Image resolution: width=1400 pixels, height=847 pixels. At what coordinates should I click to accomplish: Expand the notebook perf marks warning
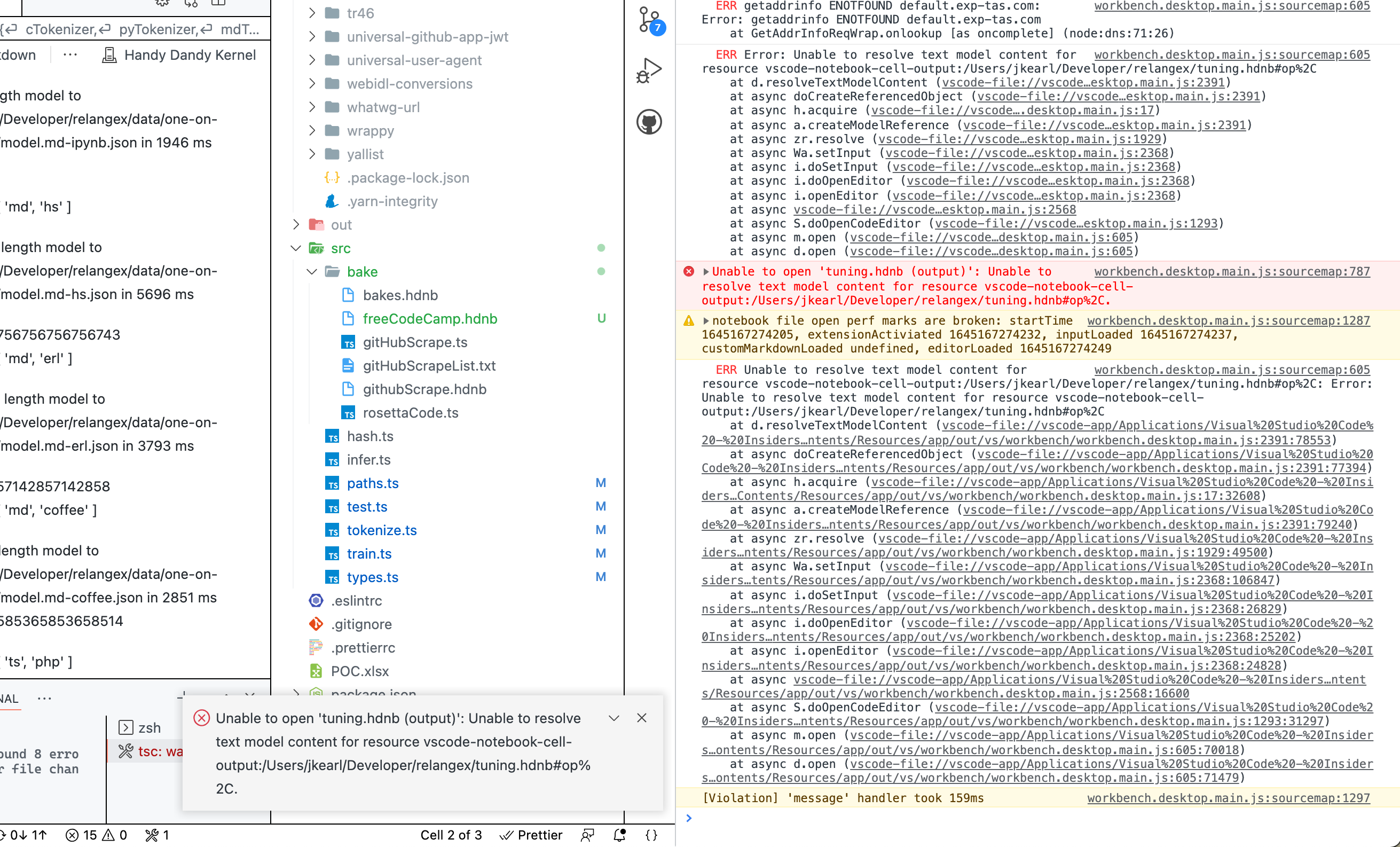tap(706, 320)
